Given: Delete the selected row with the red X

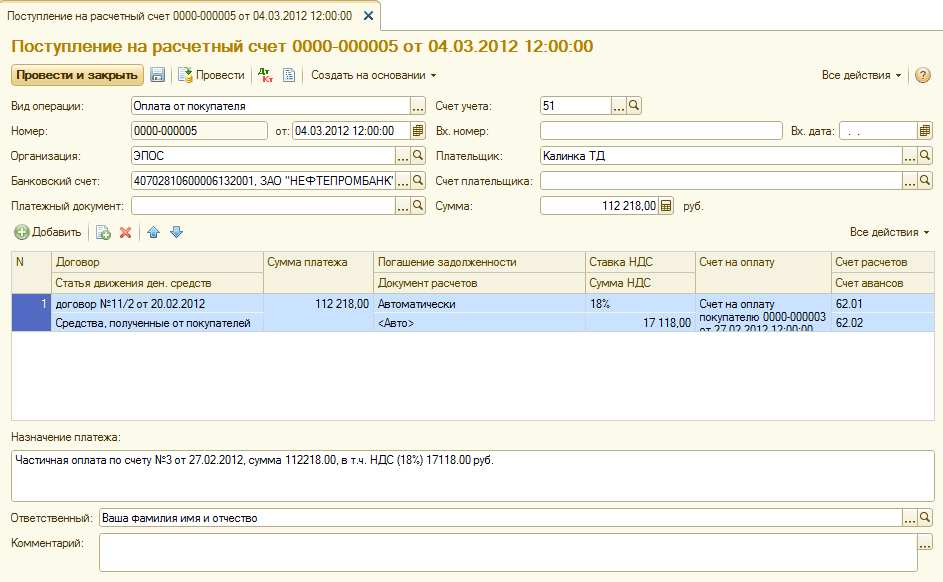Looking at the screenshot, I should pyautogui.click(x=126, y=232).
